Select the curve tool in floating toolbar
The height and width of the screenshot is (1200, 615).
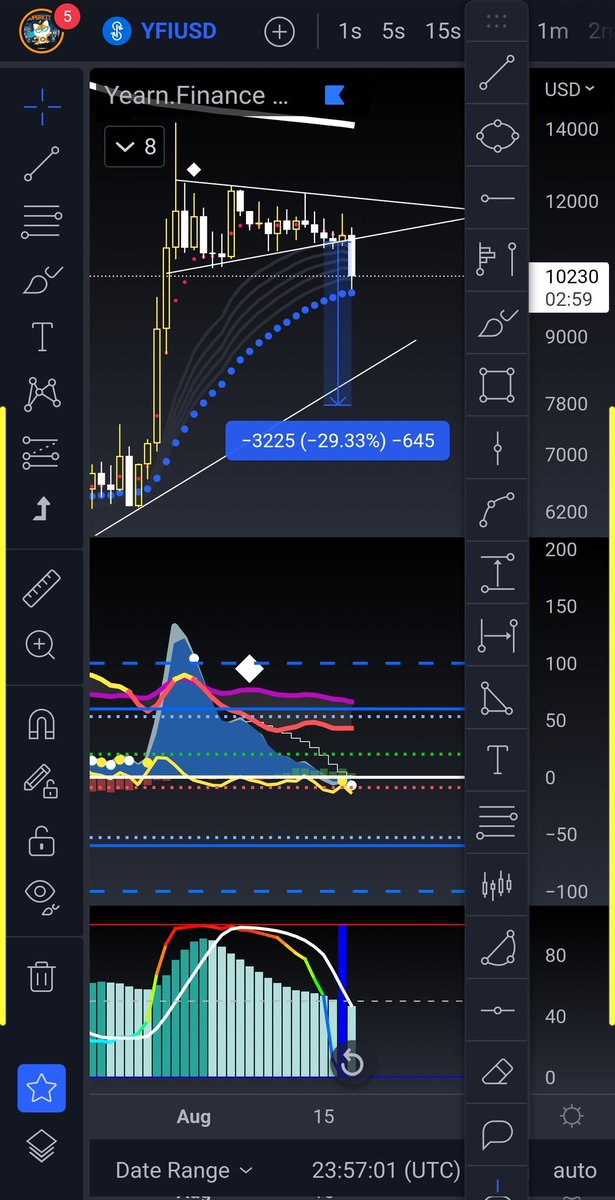[x=497, y=510]
